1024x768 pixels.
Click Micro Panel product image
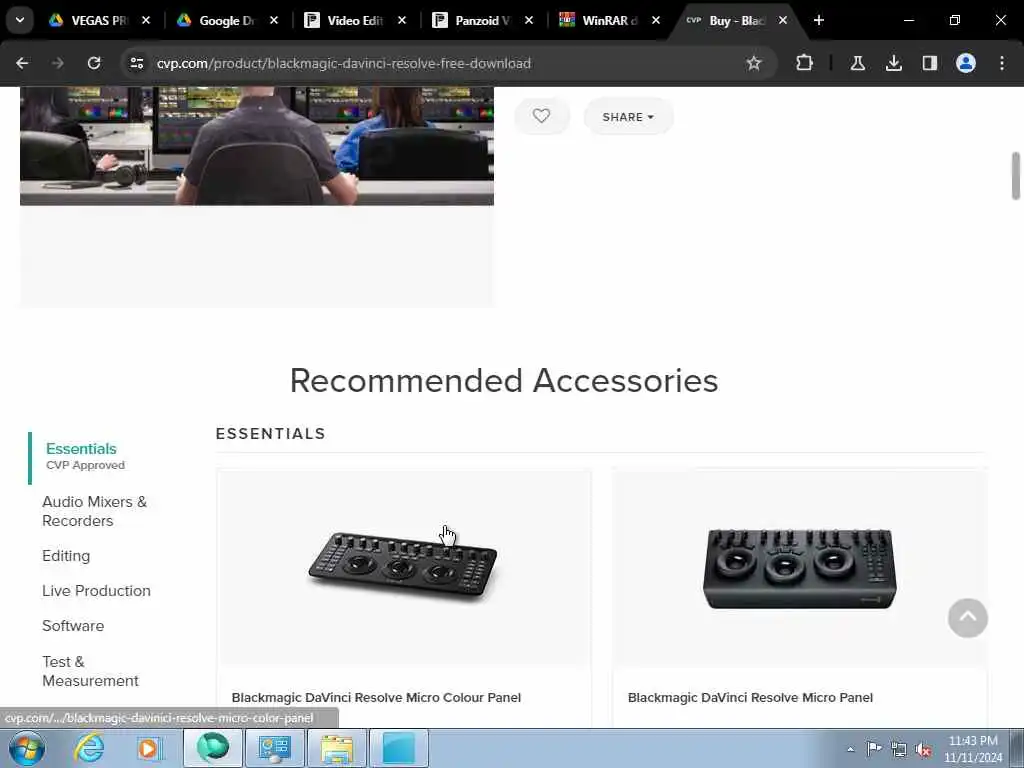coord(799,568)
